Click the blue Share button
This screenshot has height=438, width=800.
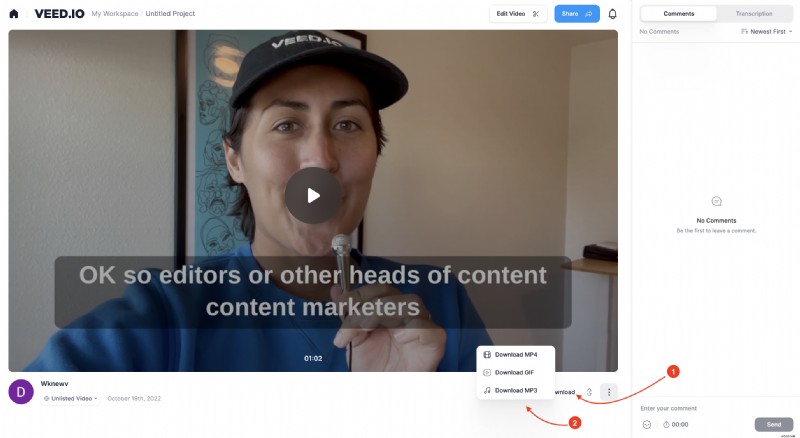point(577,14)
